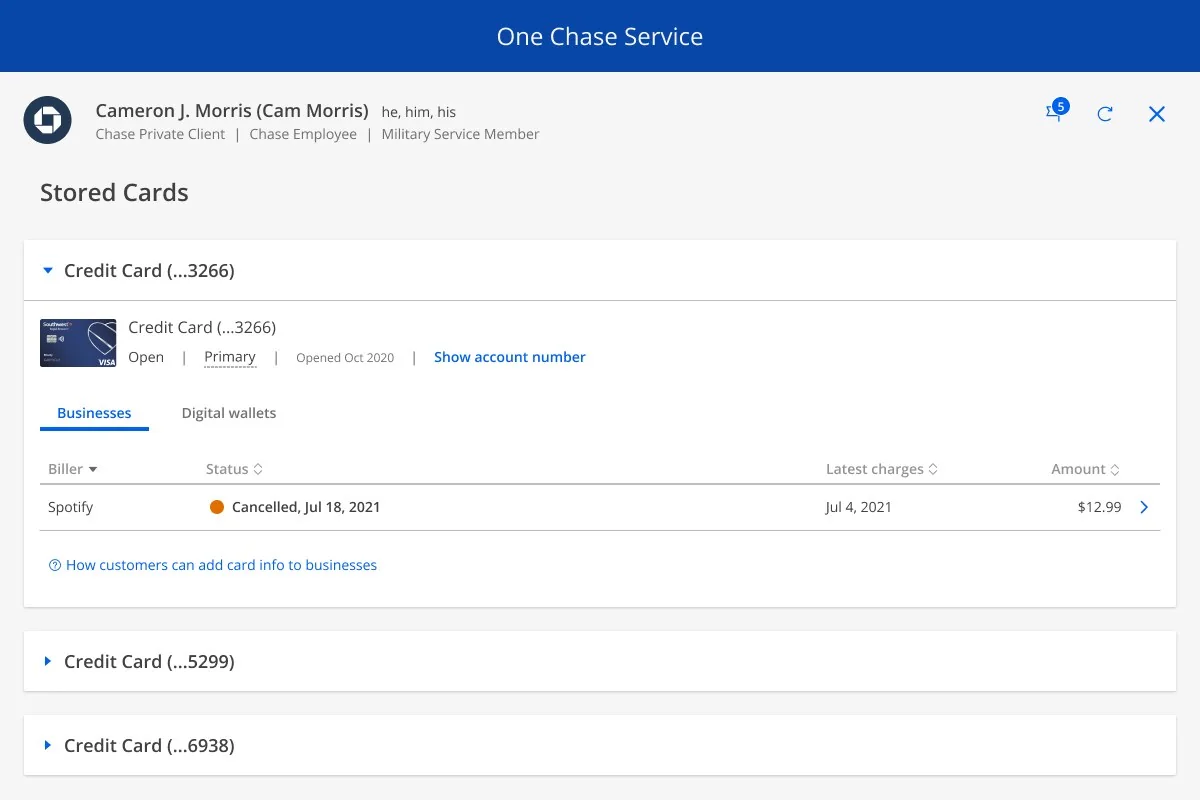Screen dimensions: 1200x800
Task: Switch to the Digital wallets tab
Action: pos(229,413)
